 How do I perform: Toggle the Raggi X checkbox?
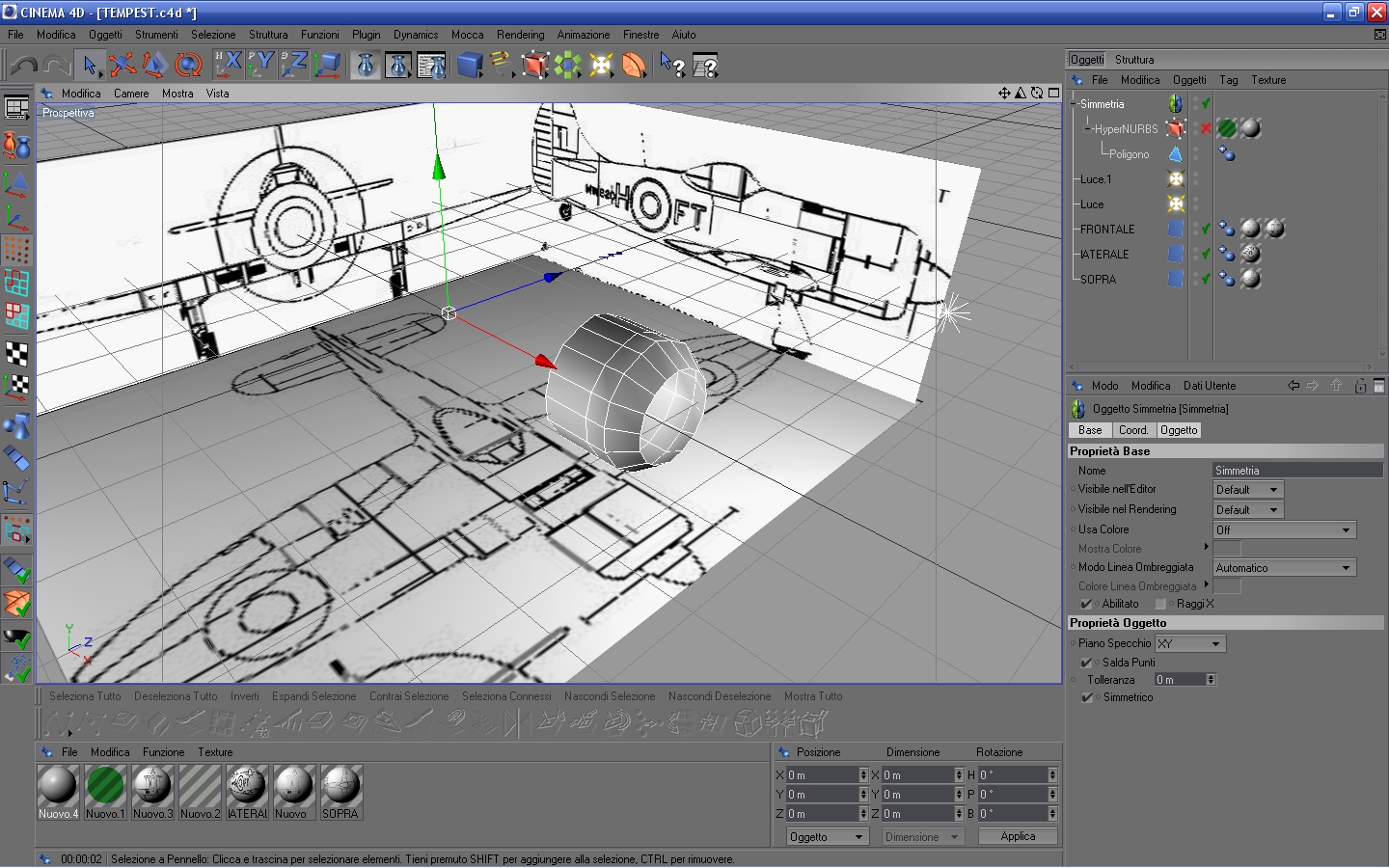(1160, 604)
